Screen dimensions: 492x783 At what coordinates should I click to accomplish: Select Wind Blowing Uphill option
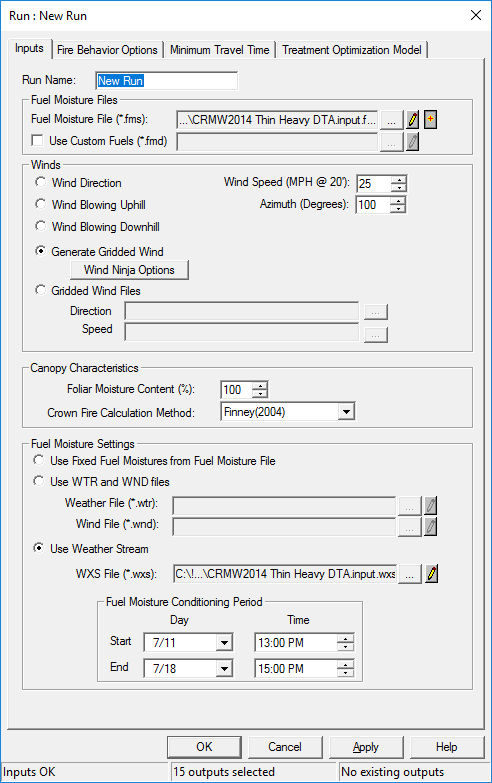(x=41, y=205)
